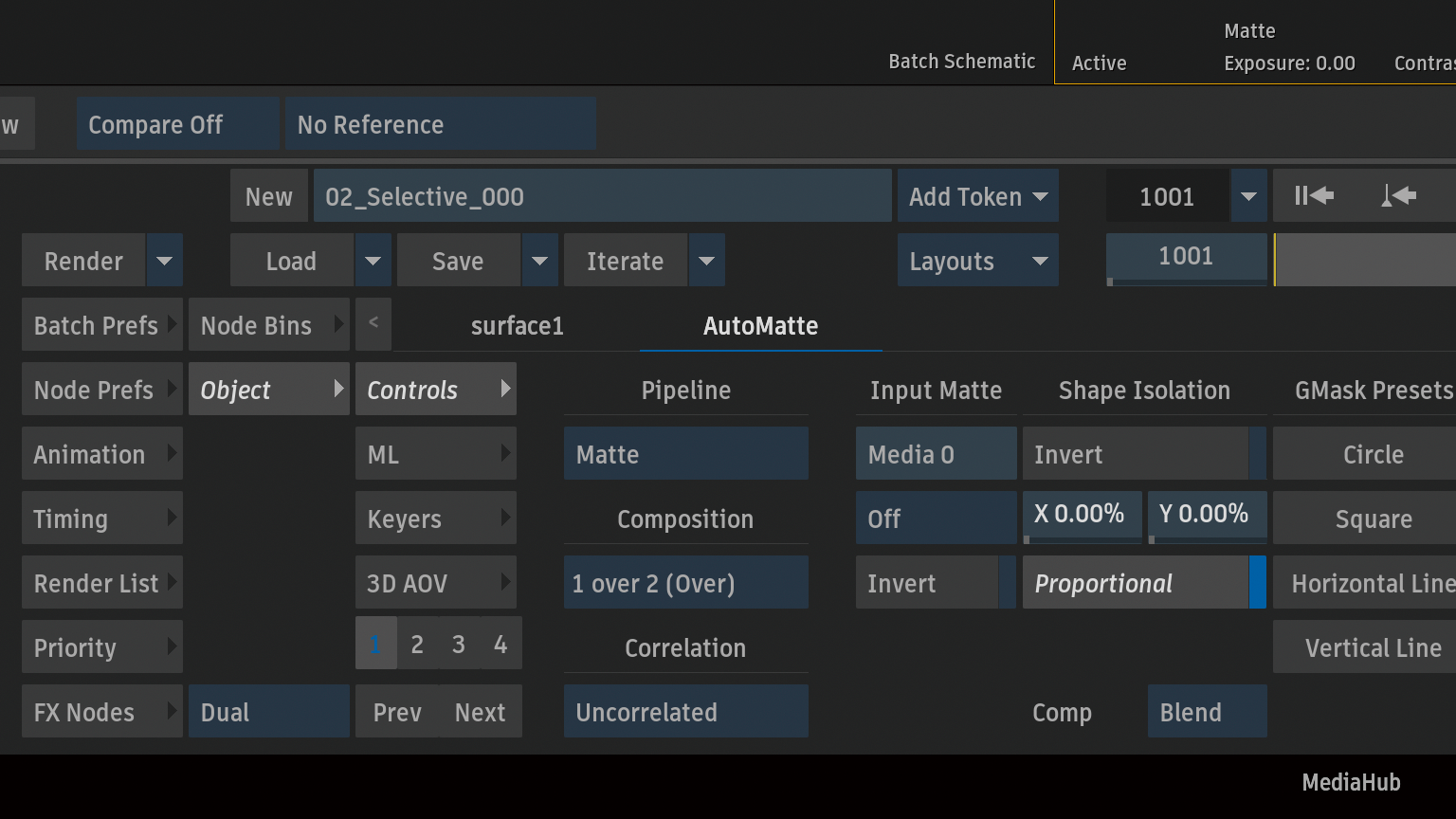This screenshot has height=819, width=1456.
Task: Switch to the surface1 tab
Action: tap(517, 325)
